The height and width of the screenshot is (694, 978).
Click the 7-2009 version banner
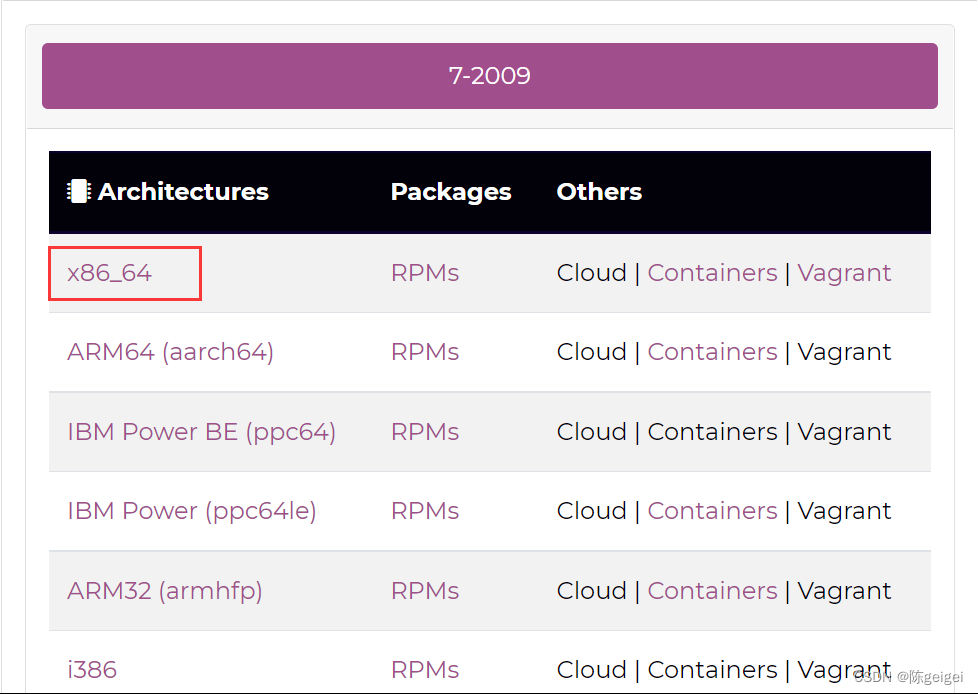click(x=490, y=76)
